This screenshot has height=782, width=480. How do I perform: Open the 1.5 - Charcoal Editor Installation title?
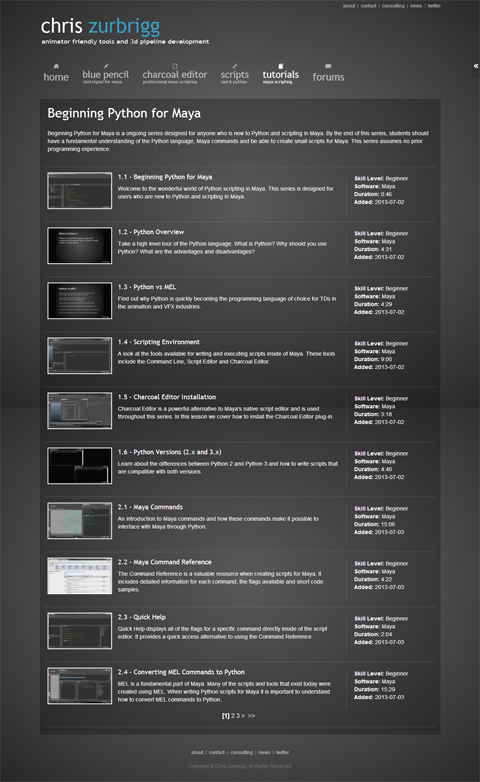coord(167,397)
